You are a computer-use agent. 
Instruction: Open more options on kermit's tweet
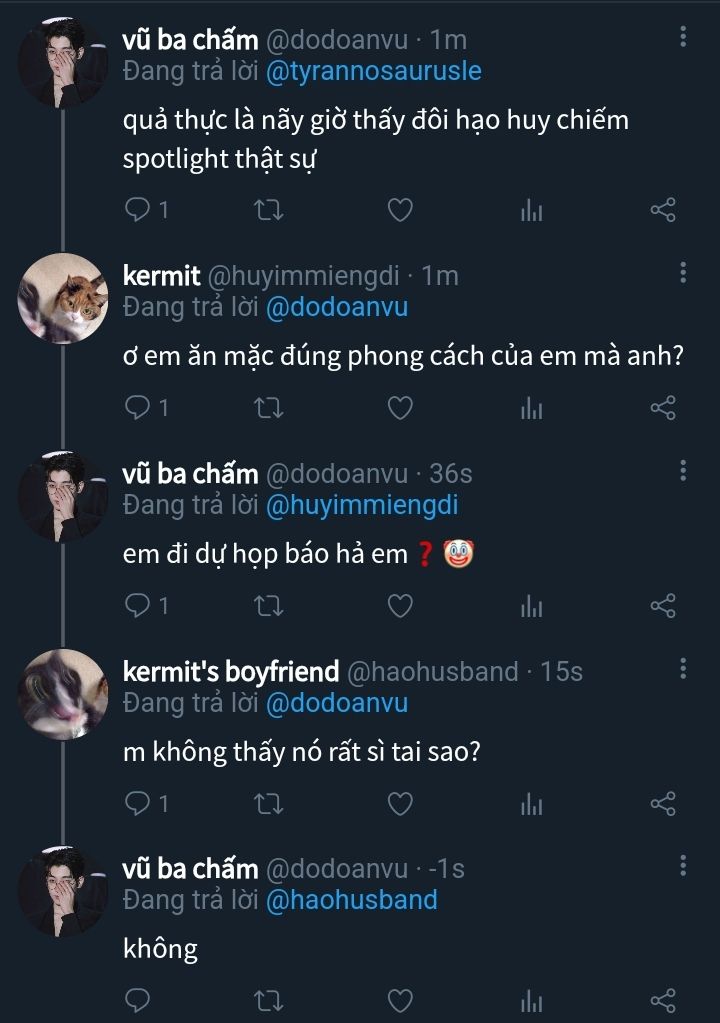[683, 273]
